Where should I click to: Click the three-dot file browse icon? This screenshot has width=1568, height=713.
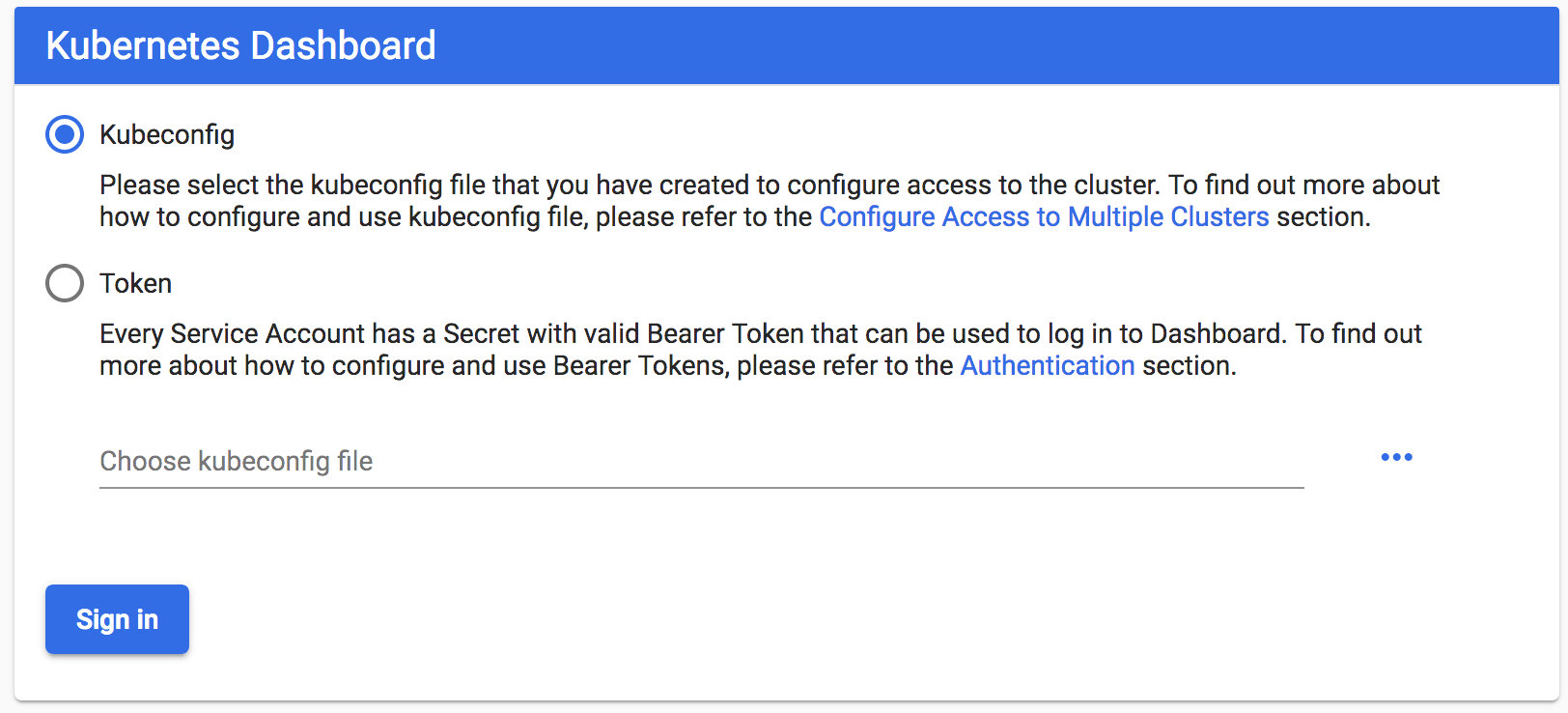pyautogui.click(x=1396, y=457)
